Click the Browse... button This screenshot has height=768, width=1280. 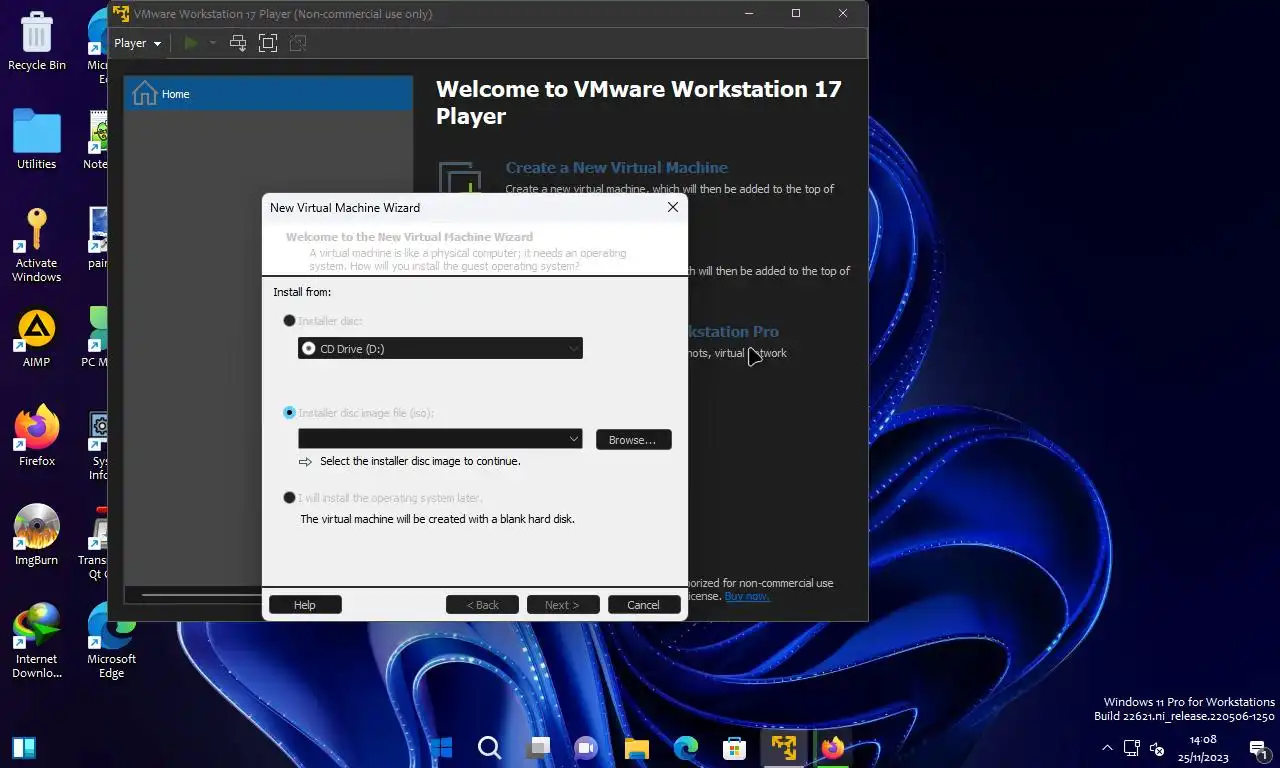(633, 440)
